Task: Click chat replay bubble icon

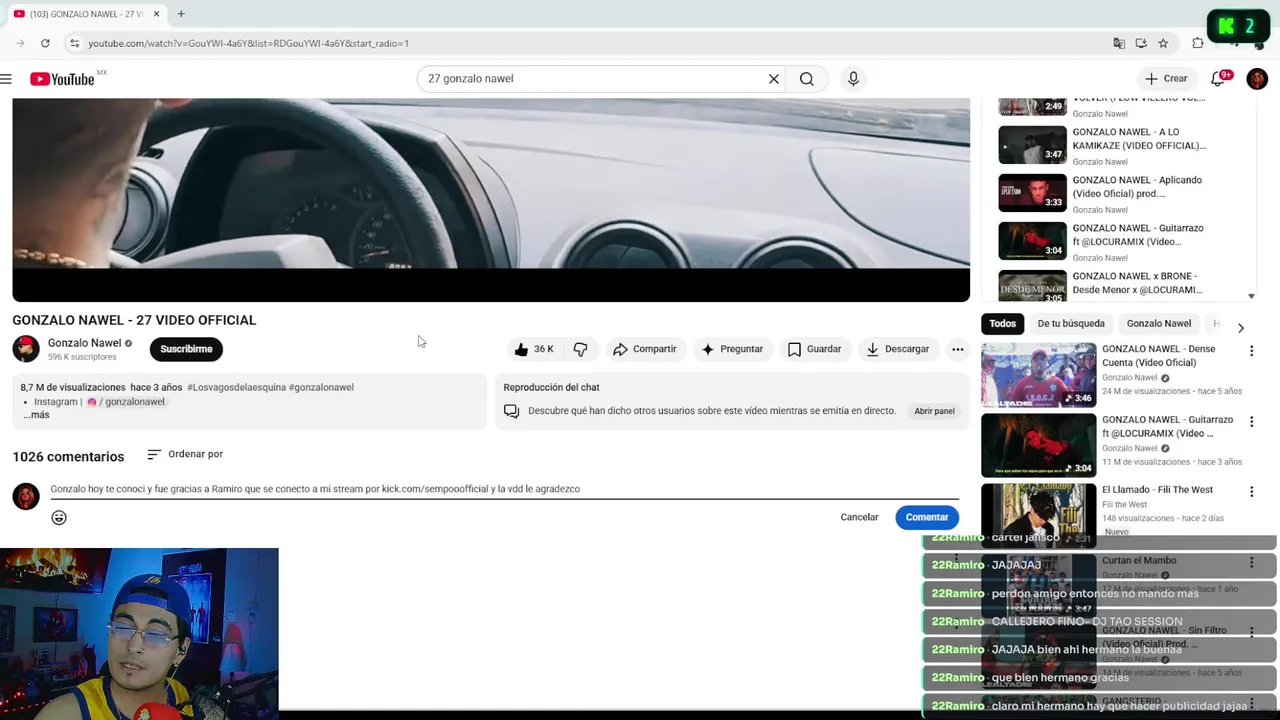Action: pos(511,411)
